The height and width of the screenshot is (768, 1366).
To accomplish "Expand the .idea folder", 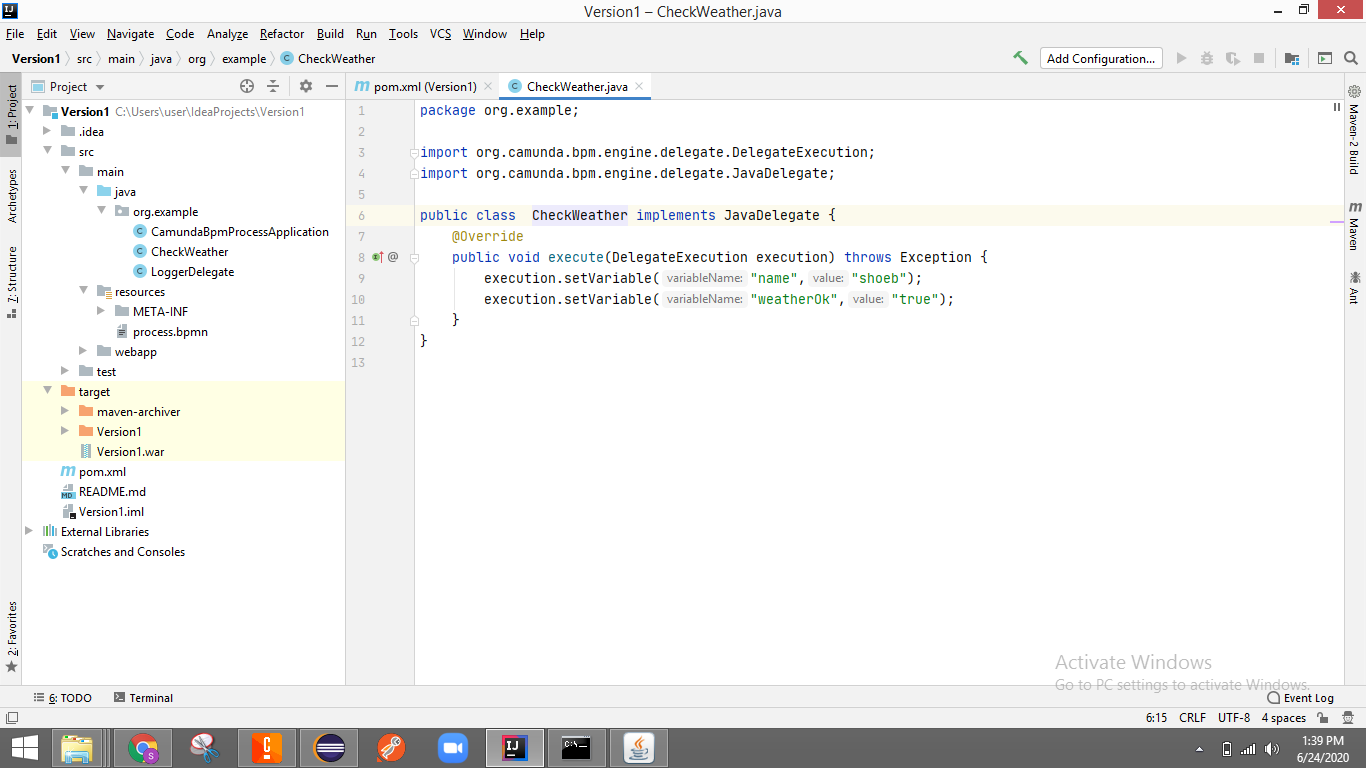I will (x=48, y=131).
